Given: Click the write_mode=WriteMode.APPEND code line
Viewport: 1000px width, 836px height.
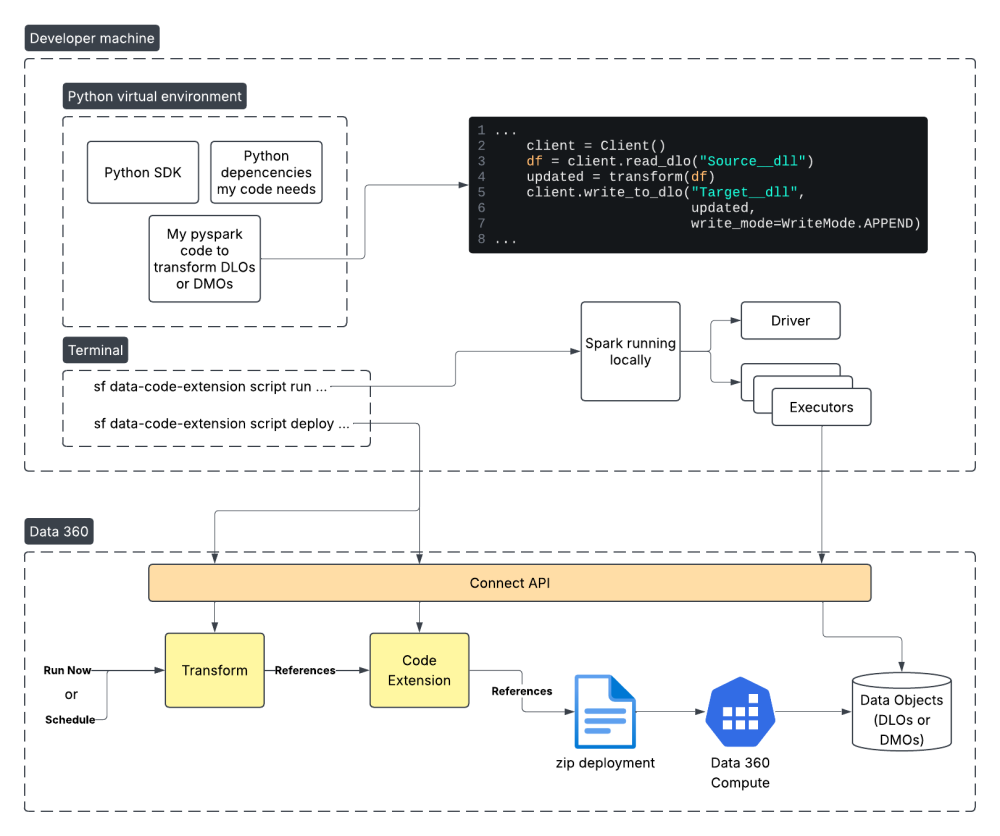Looking at the screenshot, I should click(x=805, y=223).
